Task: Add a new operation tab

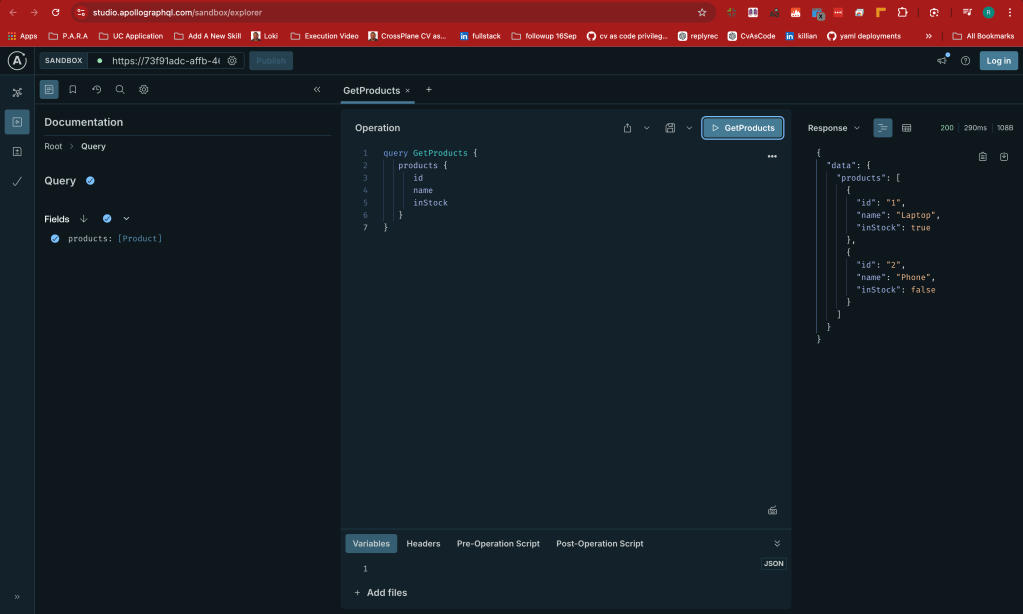Action: point(429,89)
